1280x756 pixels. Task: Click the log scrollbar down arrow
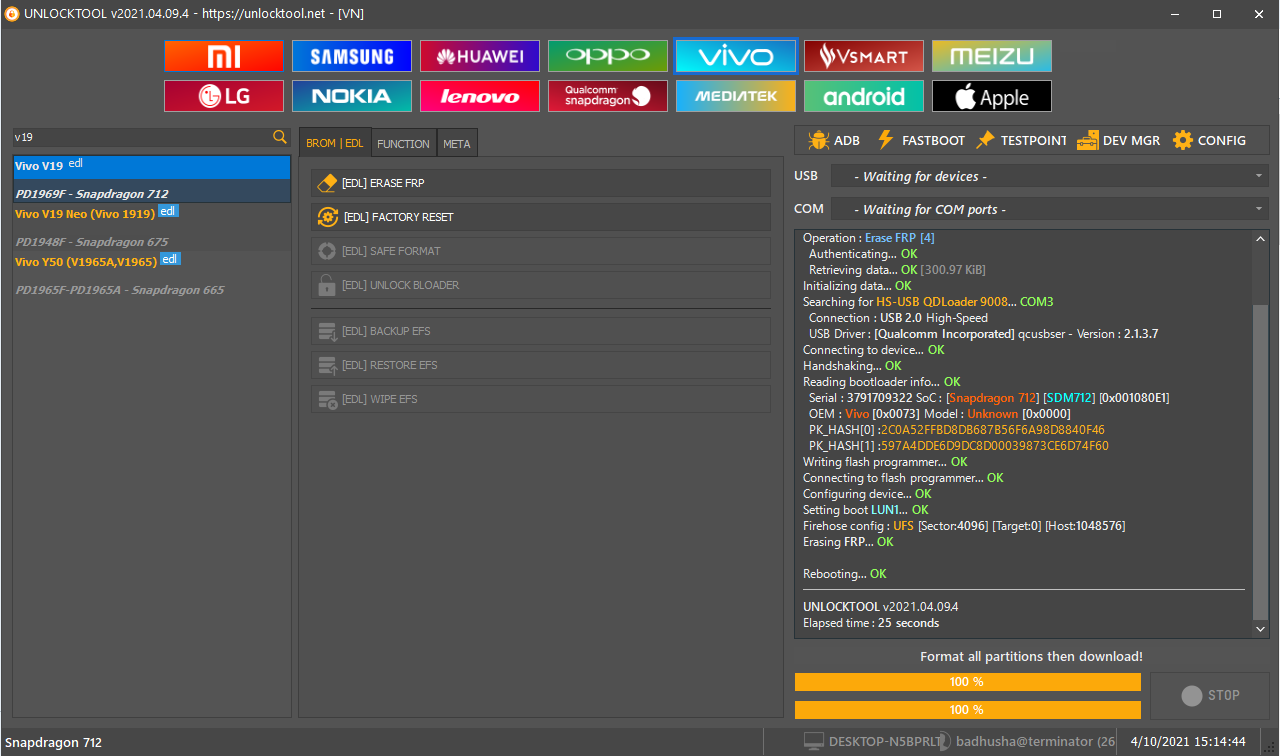(1260, 629)
